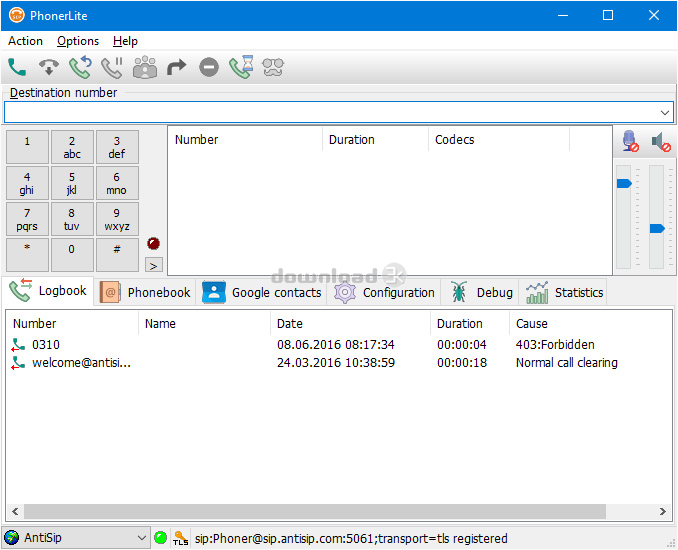Click the redial phone icon
This screenshot has height=550, width=678.
pos(80,67)
